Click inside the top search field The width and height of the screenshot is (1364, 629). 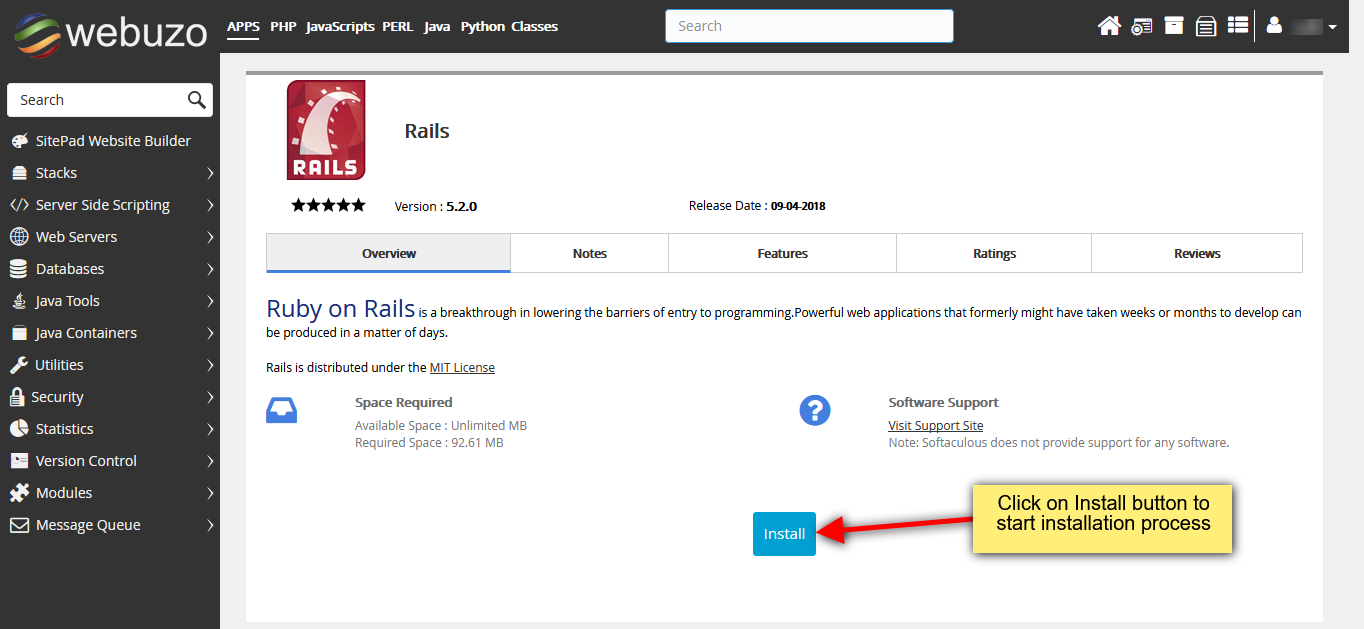809,25
